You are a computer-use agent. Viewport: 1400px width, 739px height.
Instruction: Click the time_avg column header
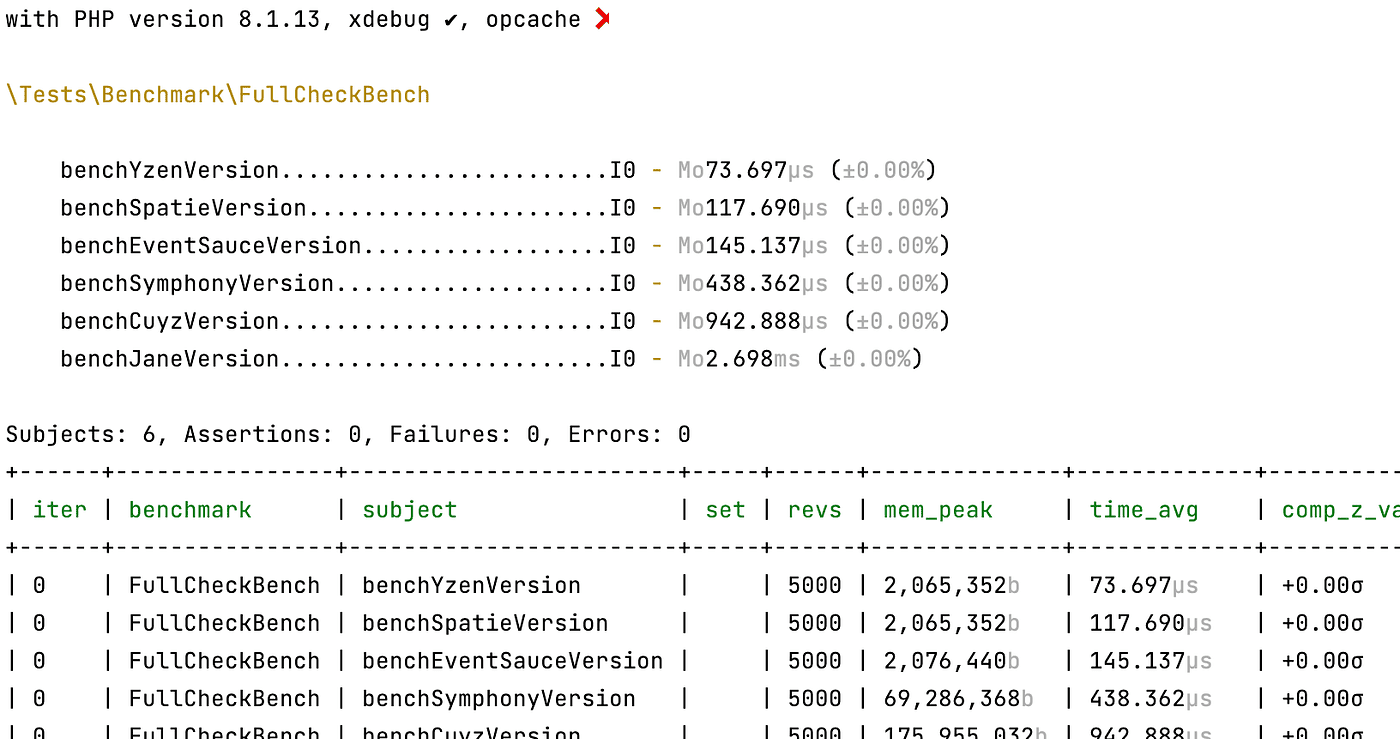1144,510
